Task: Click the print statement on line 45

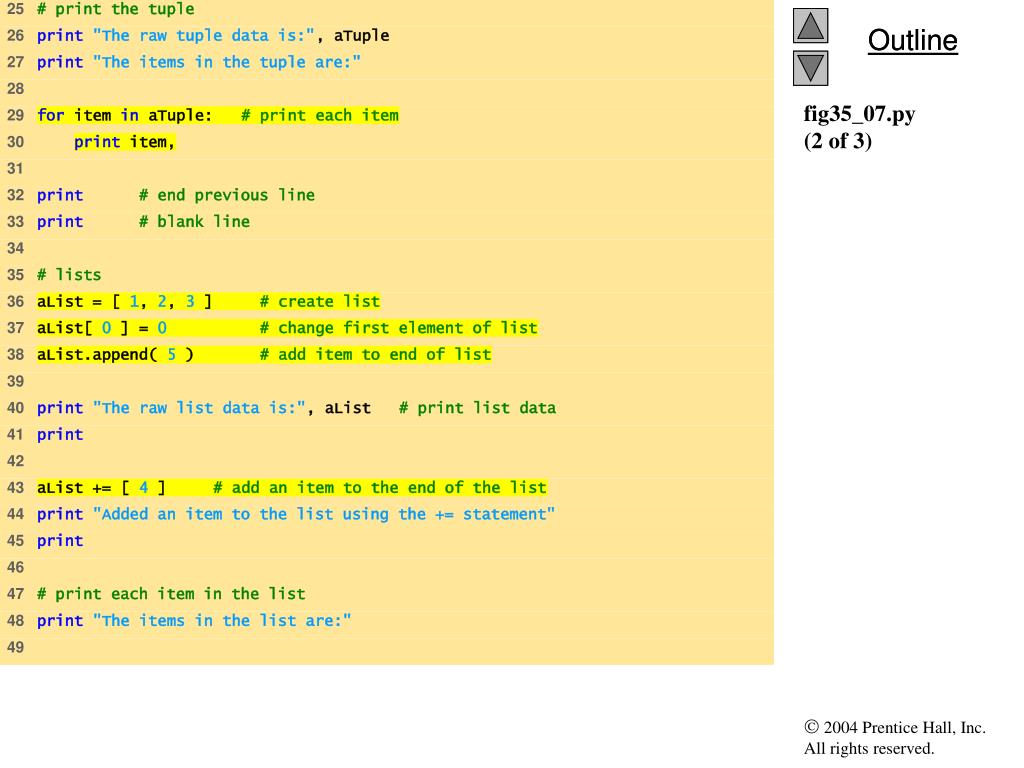Action: 60,541
